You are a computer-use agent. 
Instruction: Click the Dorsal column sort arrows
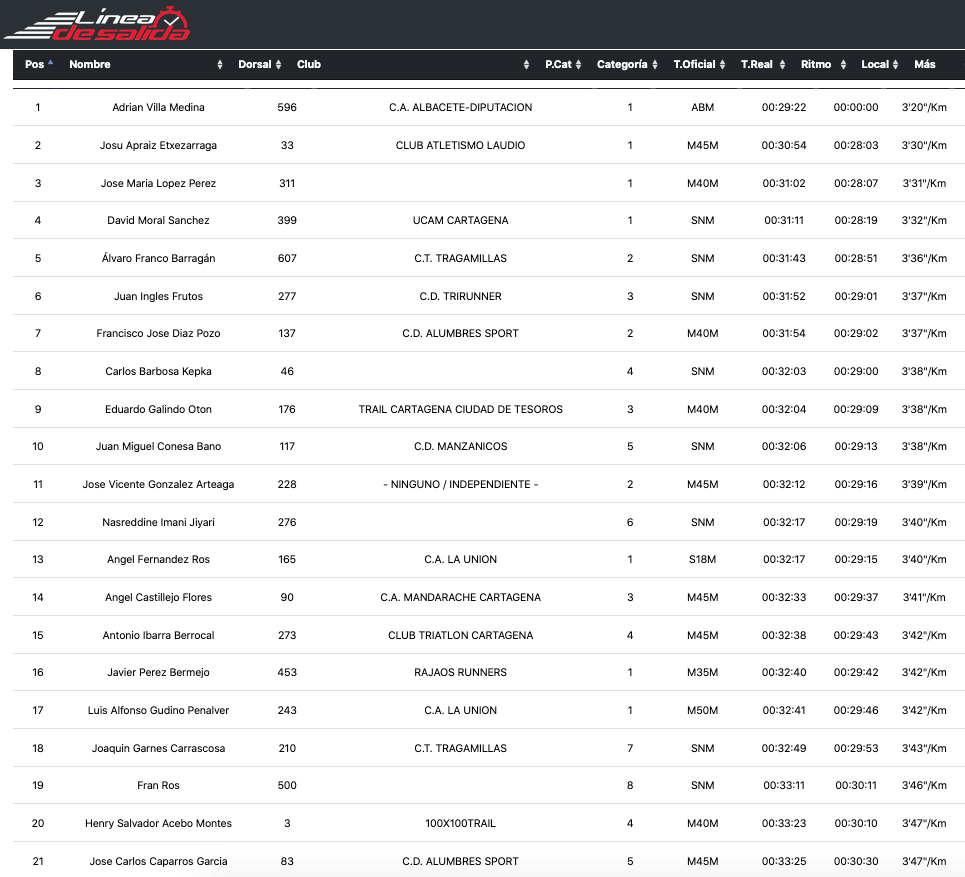[x=278, y=65]
